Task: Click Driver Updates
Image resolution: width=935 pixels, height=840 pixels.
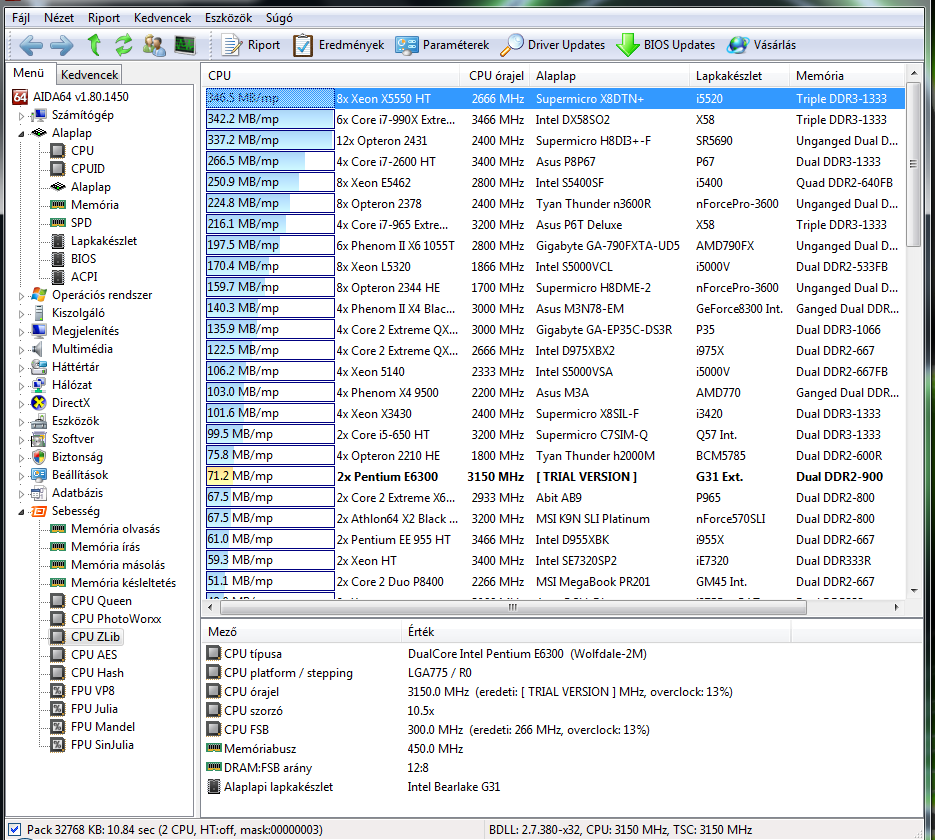Action: pos(553,45)
